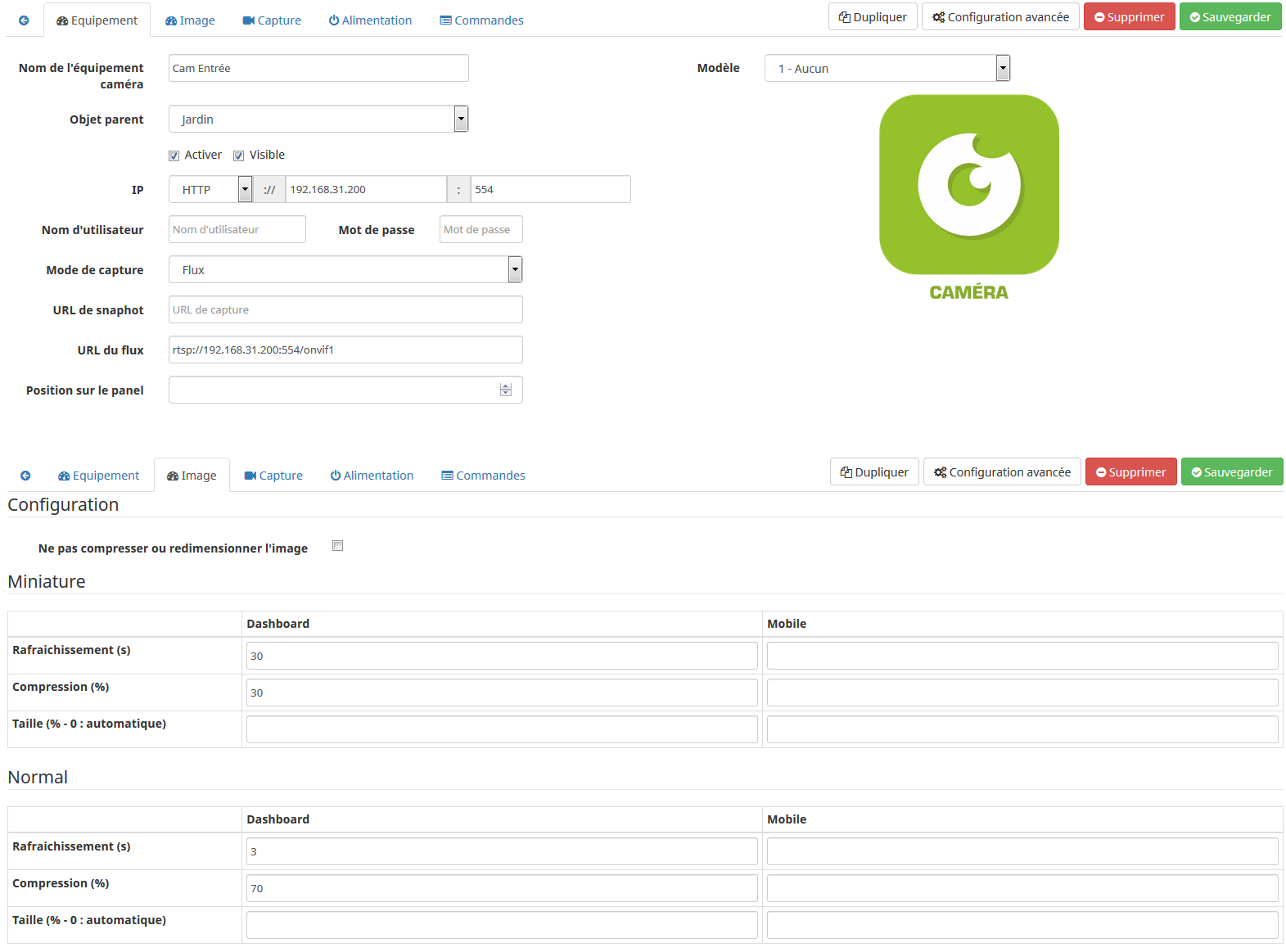Image resolution: width=1286 pixels, height=952 pixels.
Task: Open the HTTP protocol dropdown
Action: click(x=210, y=189)
